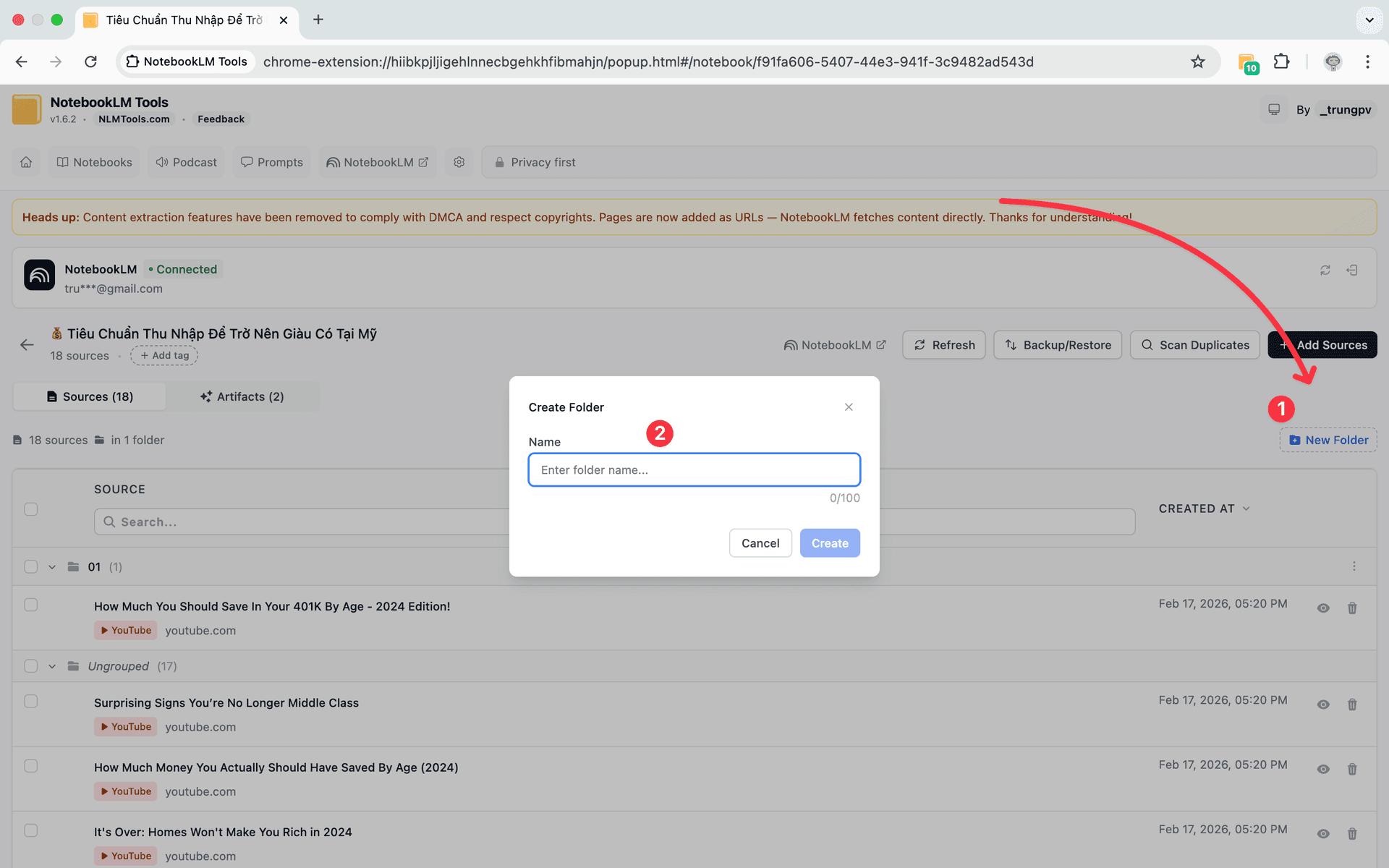Click the Scan Duplicates button
The image size is (1389, 868).
click(1194, 345)
